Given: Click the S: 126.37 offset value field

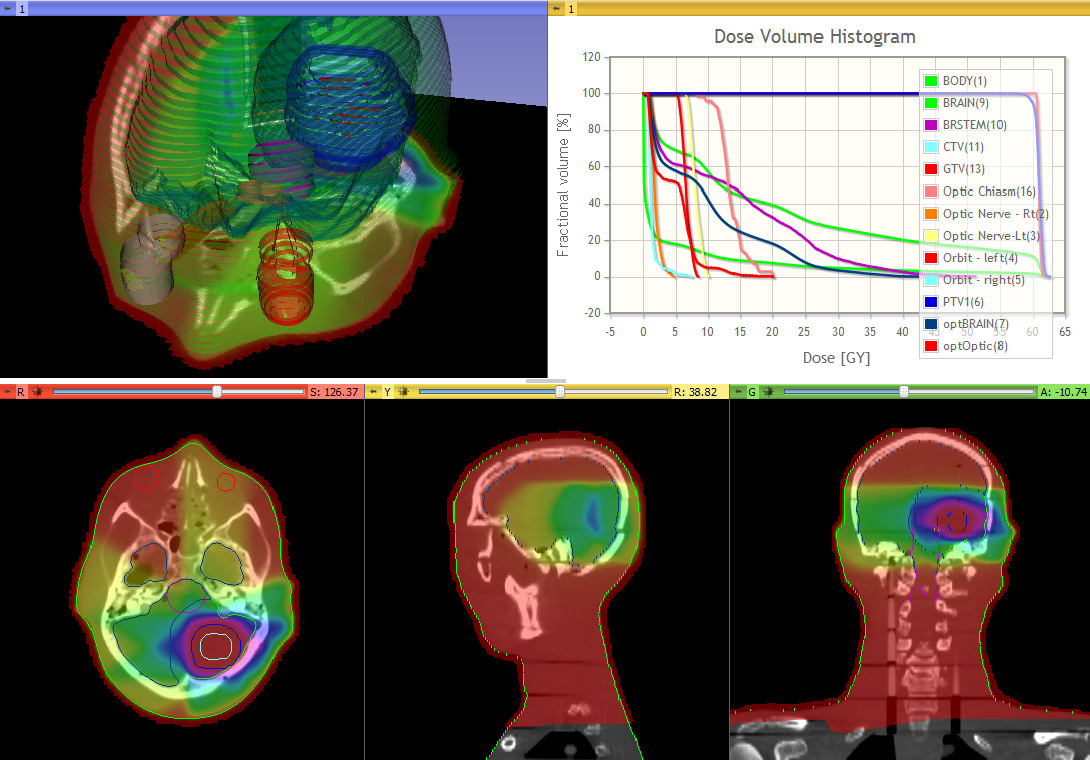Looking at the screenshot, I should click(335, 392).
